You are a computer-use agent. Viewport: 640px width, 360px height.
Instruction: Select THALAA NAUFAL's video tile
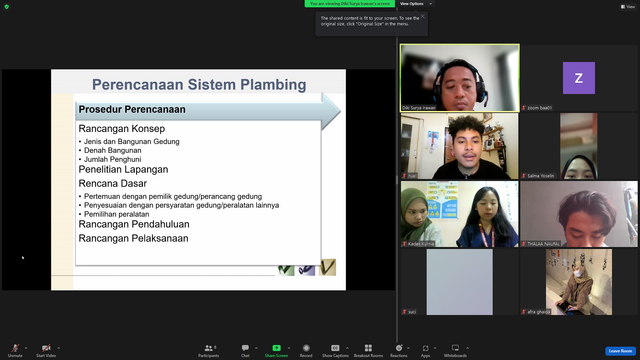pyautogui.click(x=579, y=214)
